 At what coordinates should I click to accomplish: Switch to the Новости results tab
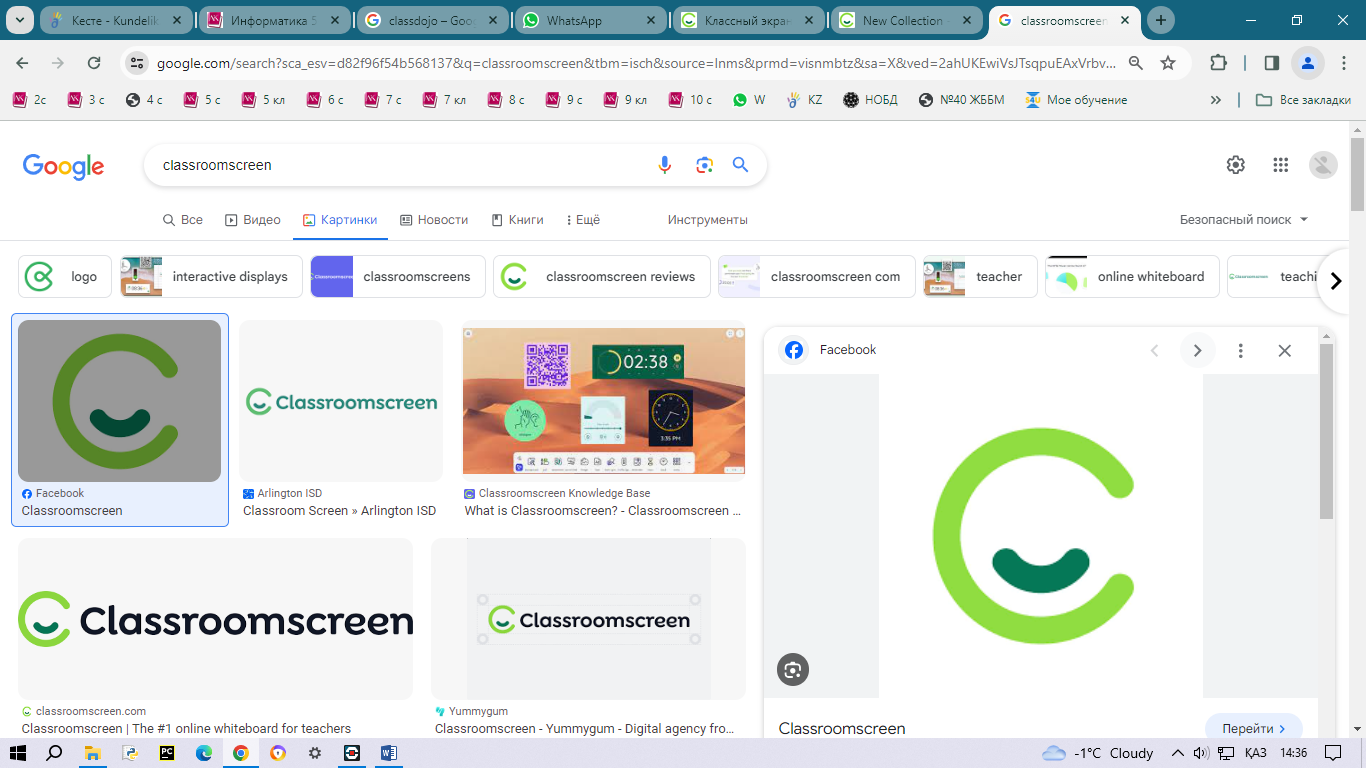tap(434, 220)
